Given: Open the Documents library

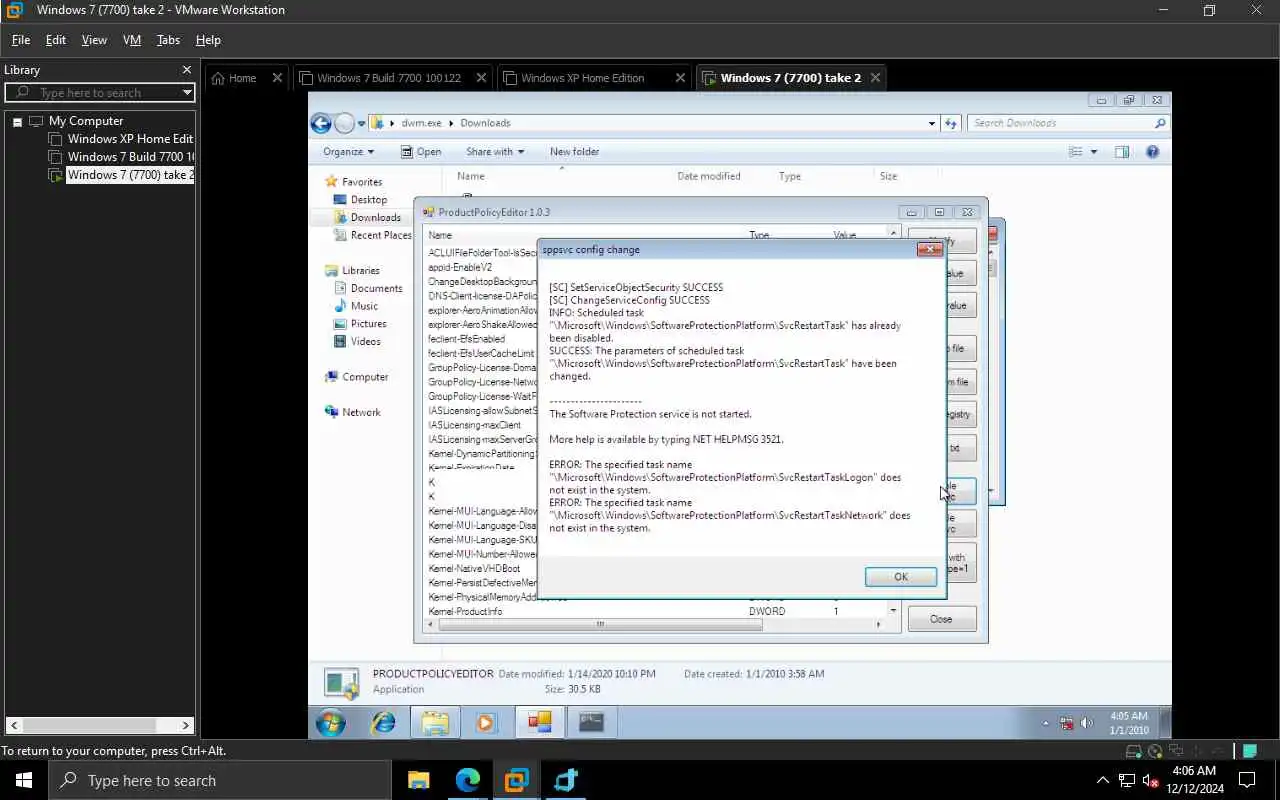Looking at the screenshot, I should click(x=368, y=288).
